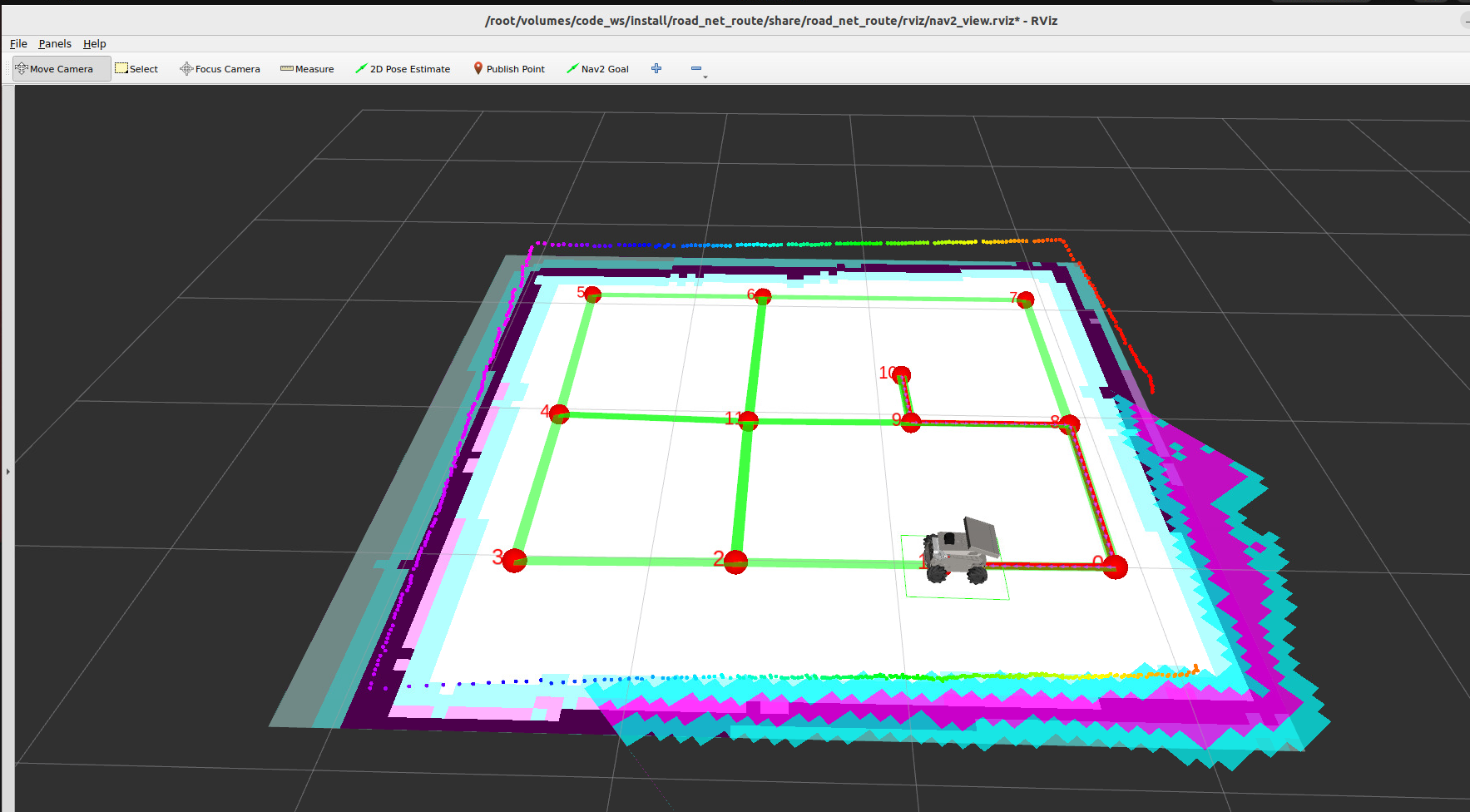The height and width of the screenshot is (812, 1470).
Task: Activate the Publish Point pin tool
Action: point(509,69)
